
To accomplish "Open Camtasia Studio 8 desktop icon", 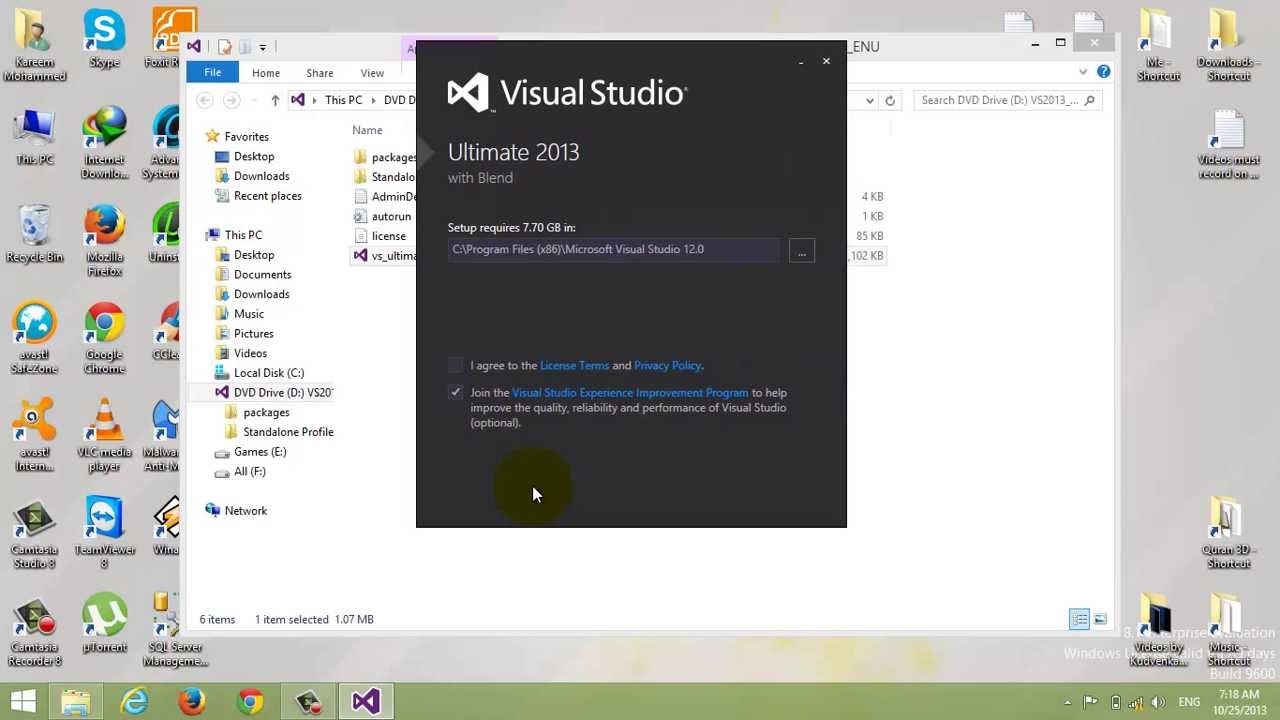I will pyautogui.click(x=35, y=533).
